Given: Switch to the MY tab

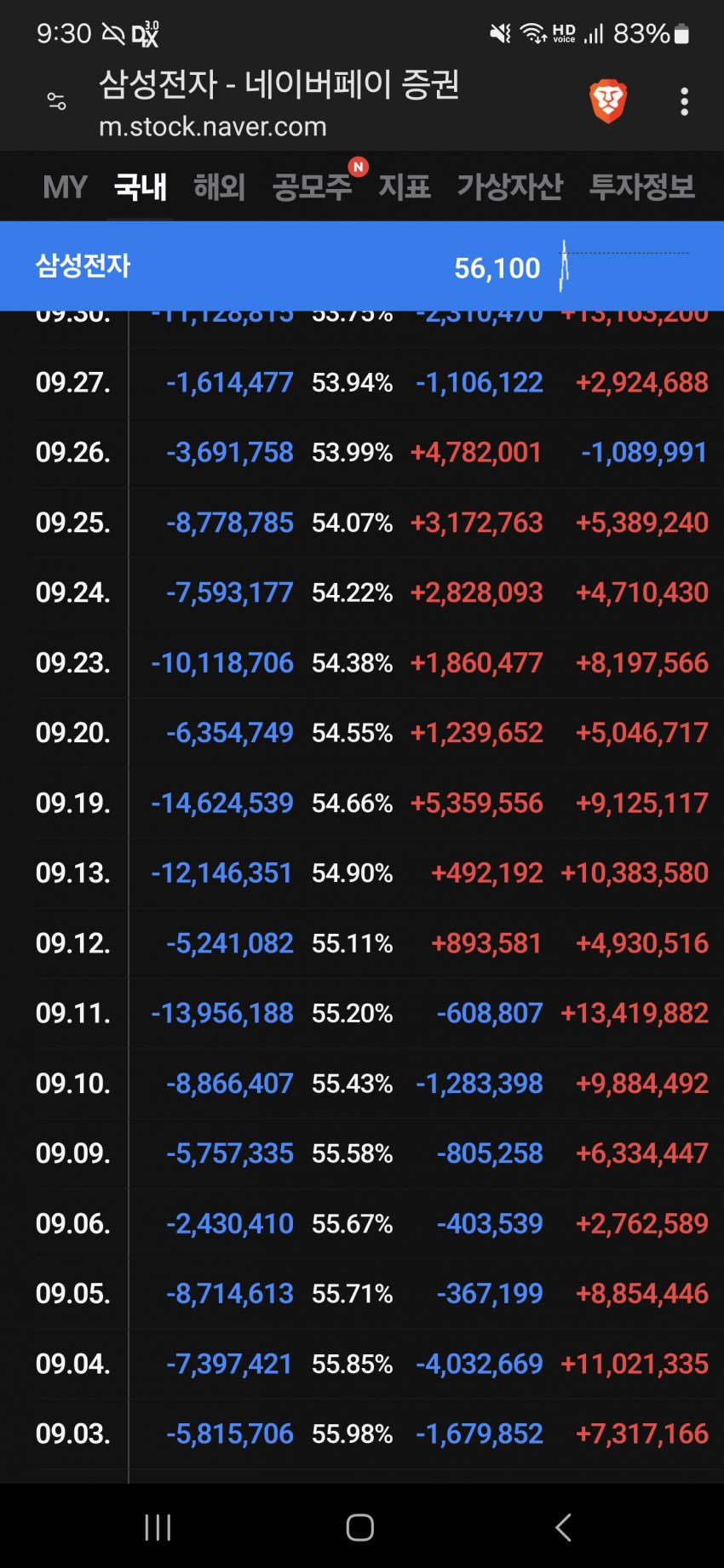Looking at the screenshot, I should point(65,187).
